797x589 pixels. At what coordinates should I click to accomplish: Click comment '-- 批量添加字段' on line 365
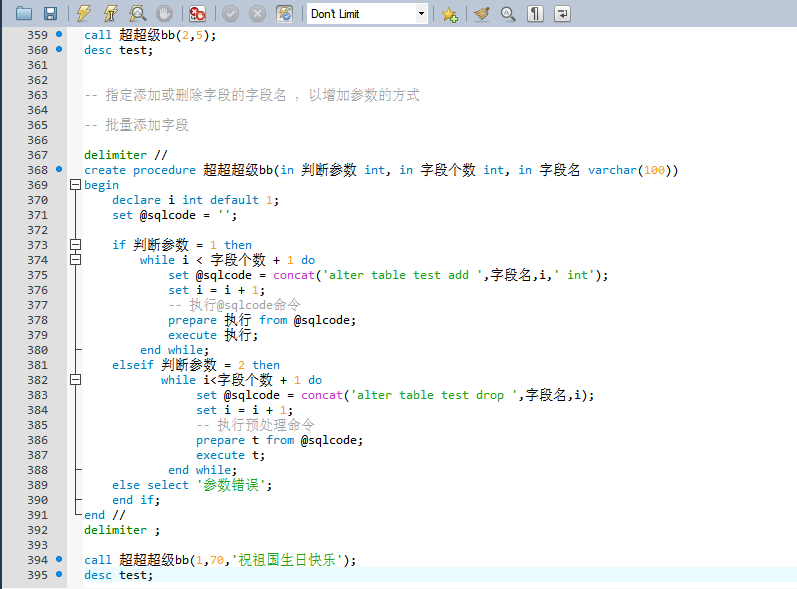136,125
